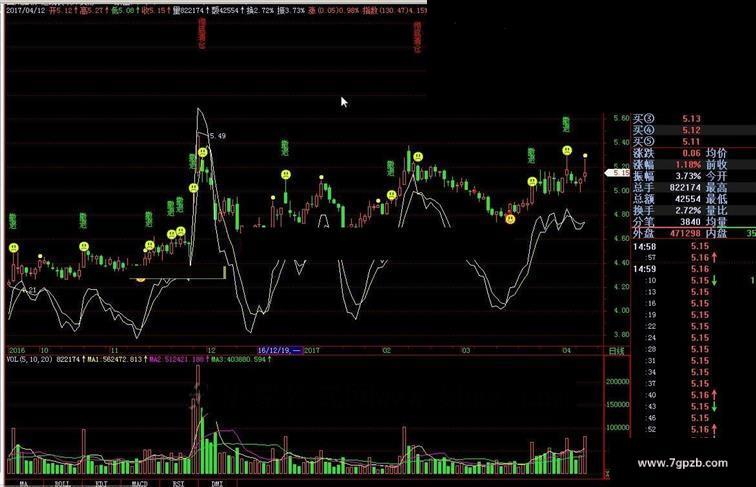This screenshot has width=756, height=487.
Task: Click the red vertical signal label above the 5.49 peak
Action: tap(202, 35)
